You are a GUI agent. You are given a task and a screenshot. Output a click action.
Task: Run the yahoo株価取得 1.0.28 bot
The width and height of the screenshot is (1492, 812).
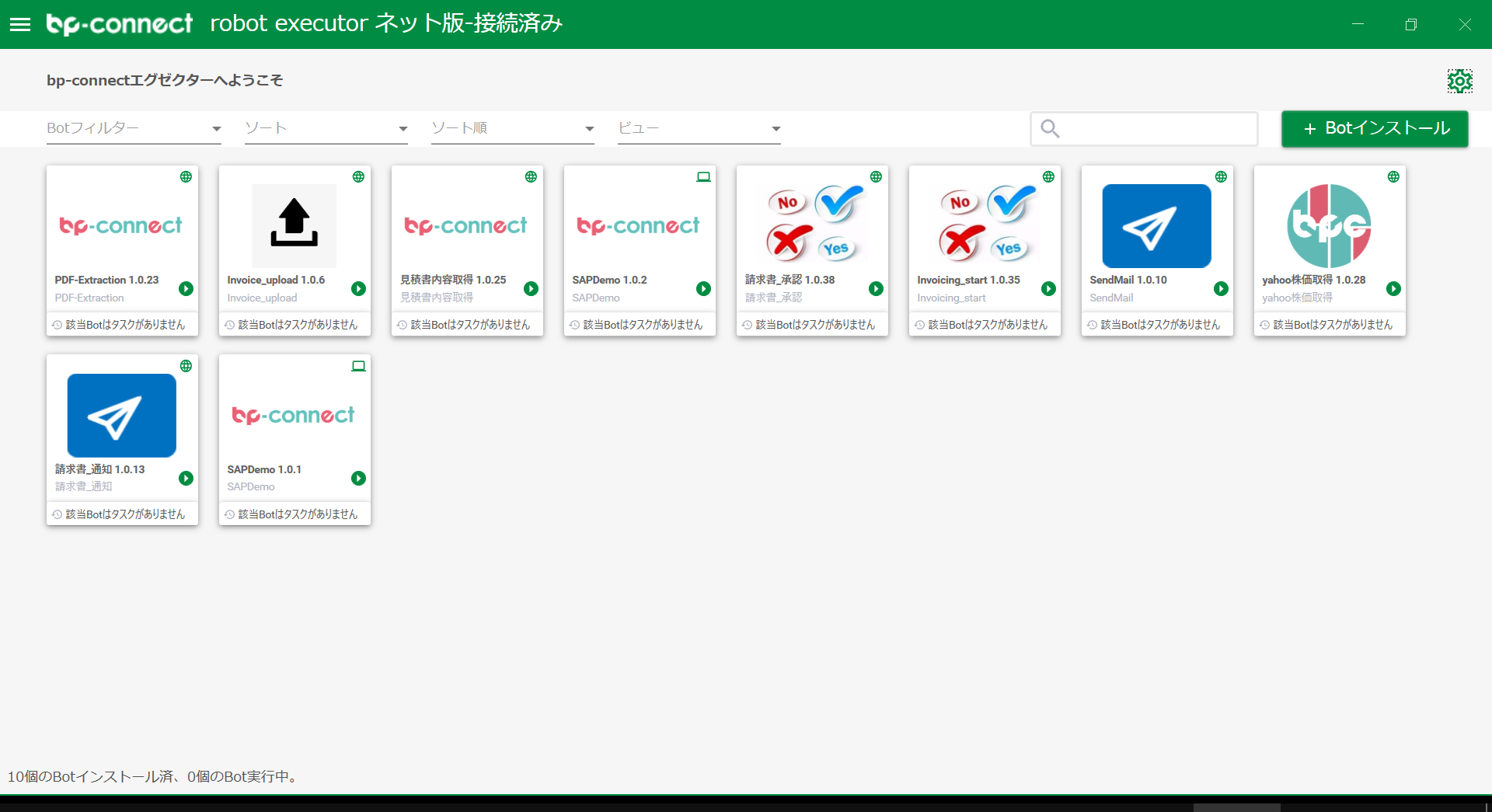(1393, 288)
